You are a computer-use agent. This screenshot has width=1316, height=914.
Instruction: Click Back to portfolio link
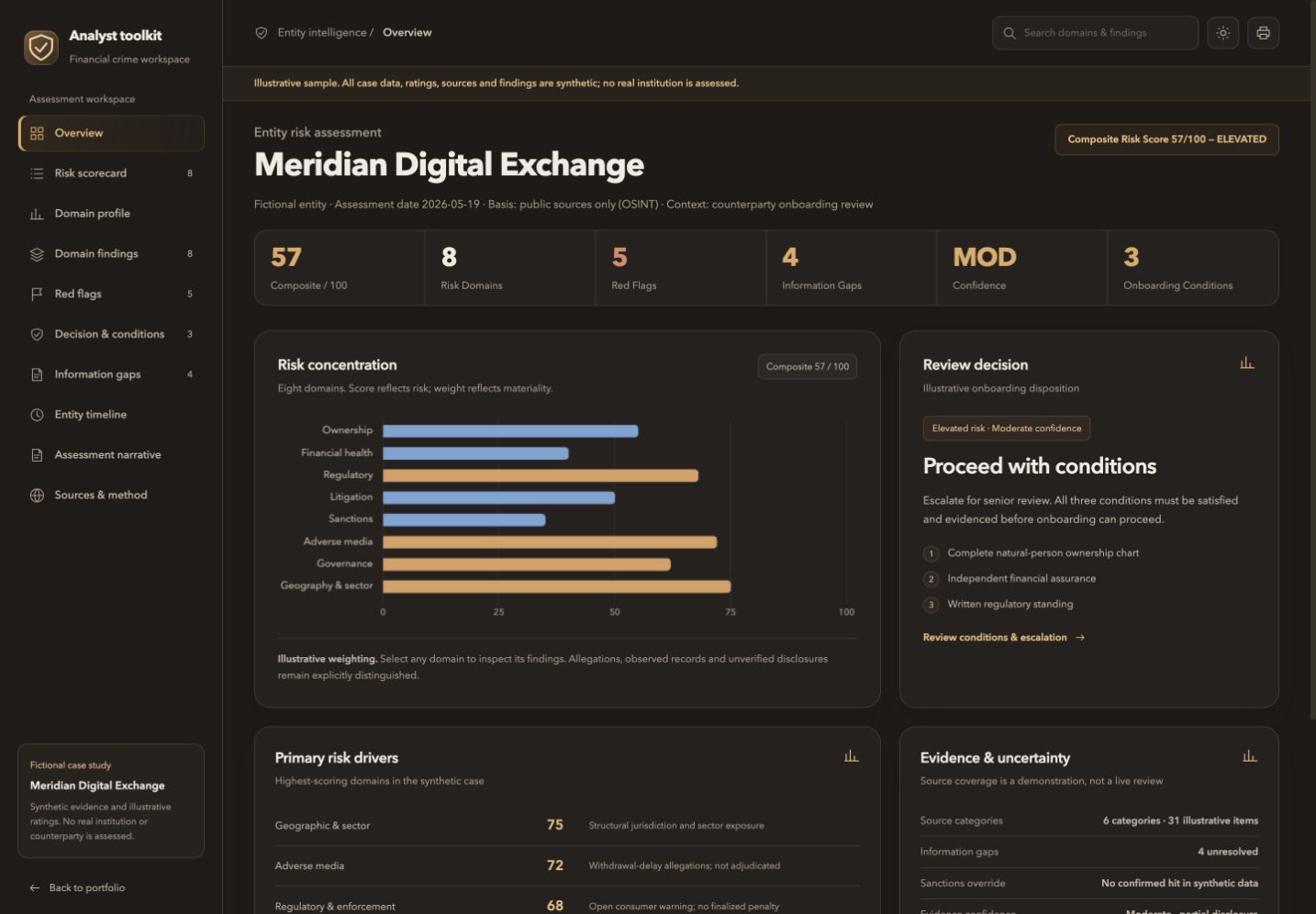point(77,888)
